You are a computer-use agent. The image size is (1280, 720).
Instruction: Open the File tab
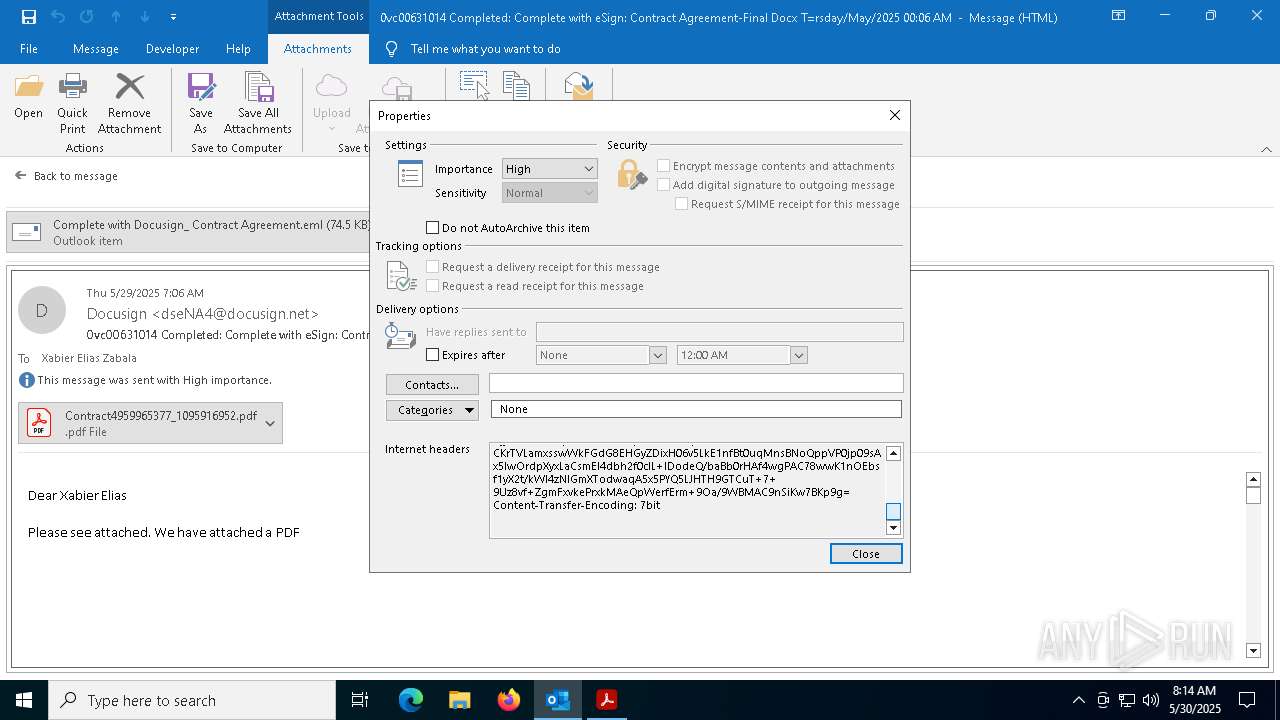[29, 49]
